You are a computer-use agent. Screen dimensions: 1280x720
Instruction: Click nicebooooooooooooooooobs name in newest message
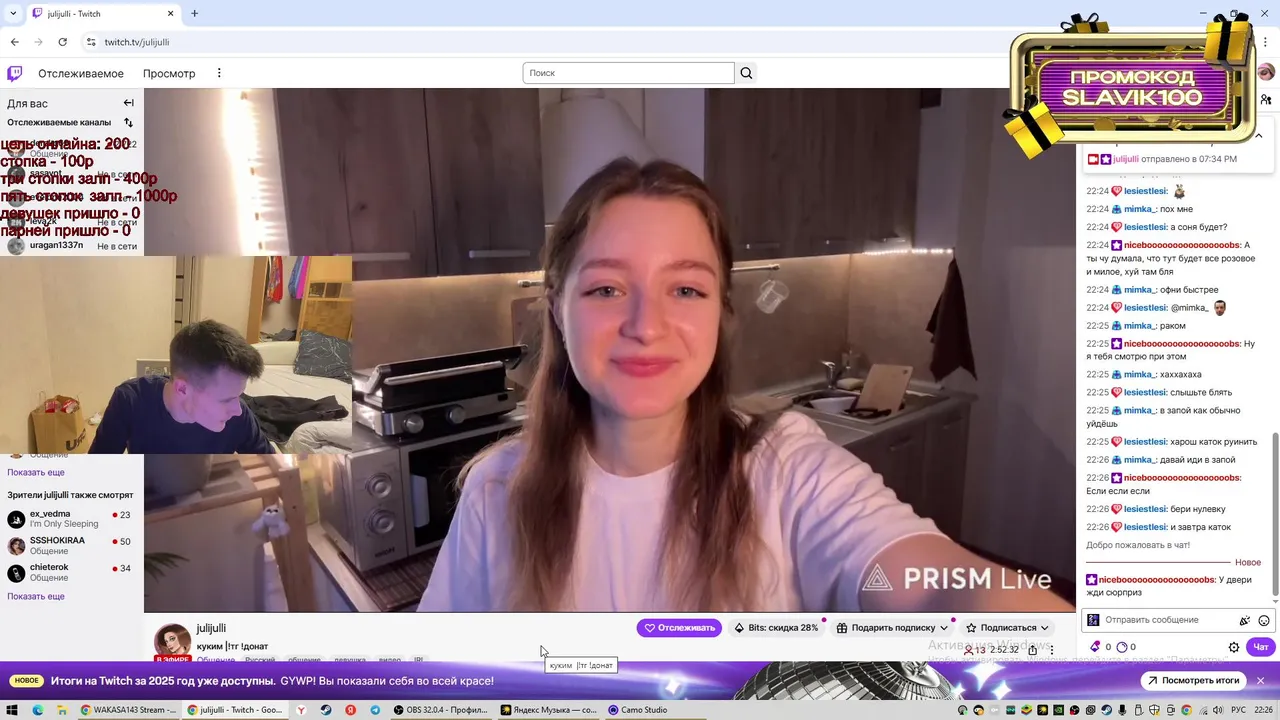pyautogui.click(x=1155, y=580)
